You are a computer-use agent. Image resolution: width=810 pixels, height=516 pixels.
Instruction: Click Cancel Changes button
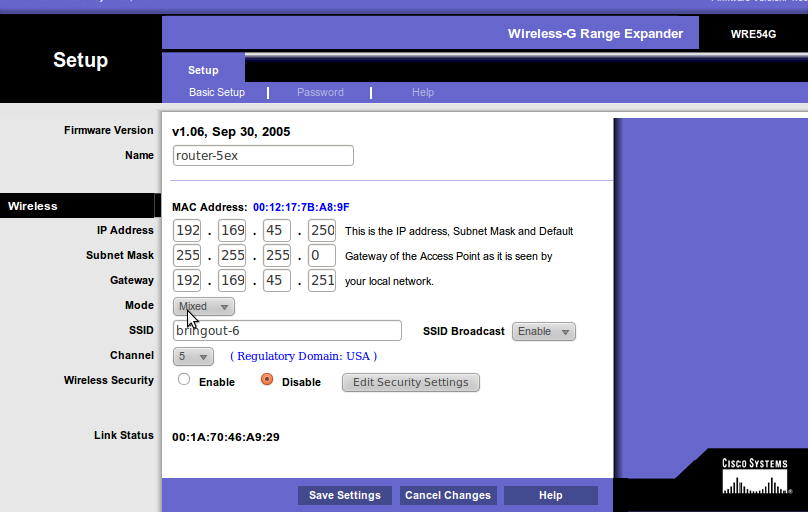coord(448,495)
